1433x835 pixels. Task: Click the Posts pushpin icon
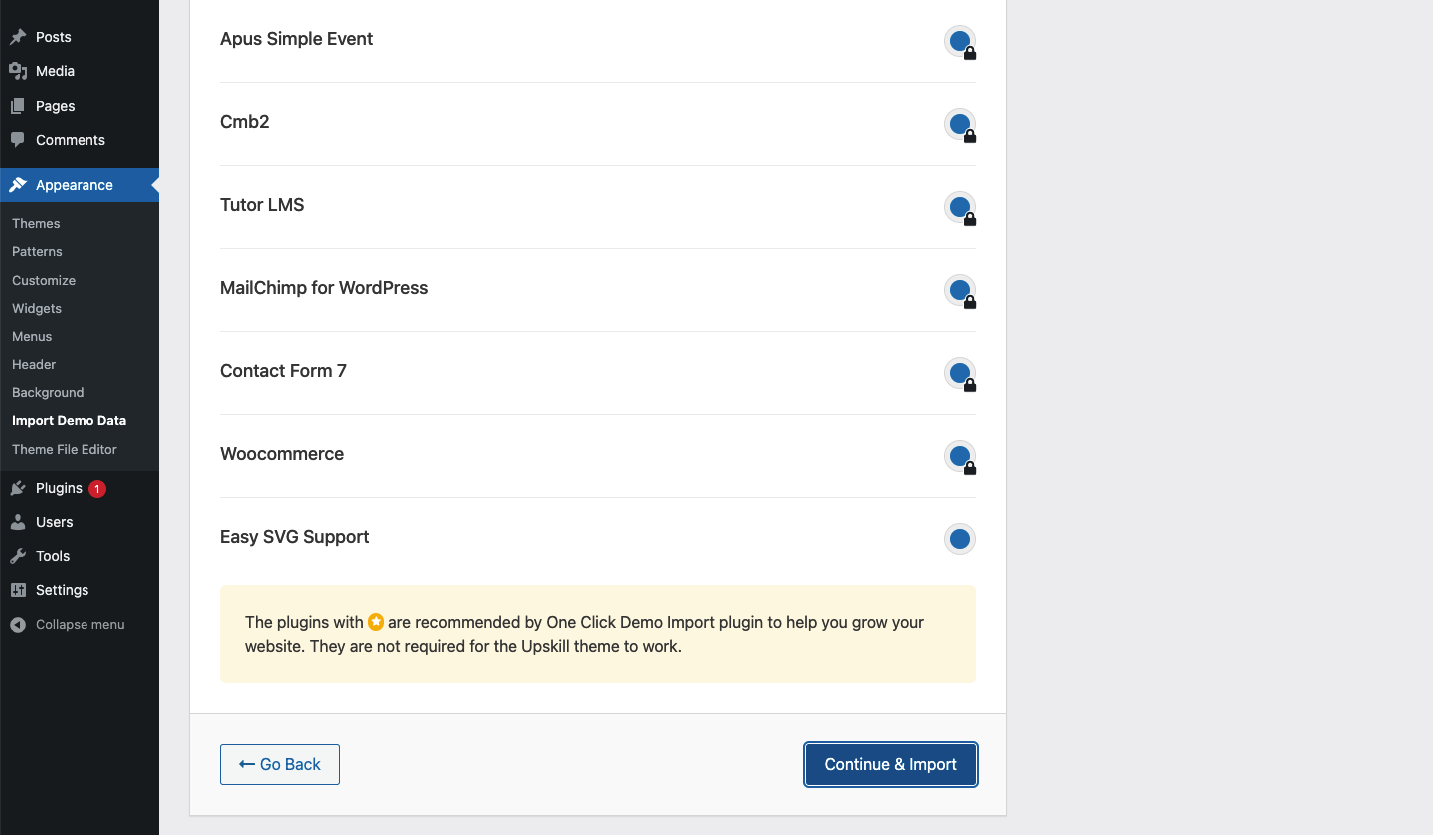pos(18,37)
